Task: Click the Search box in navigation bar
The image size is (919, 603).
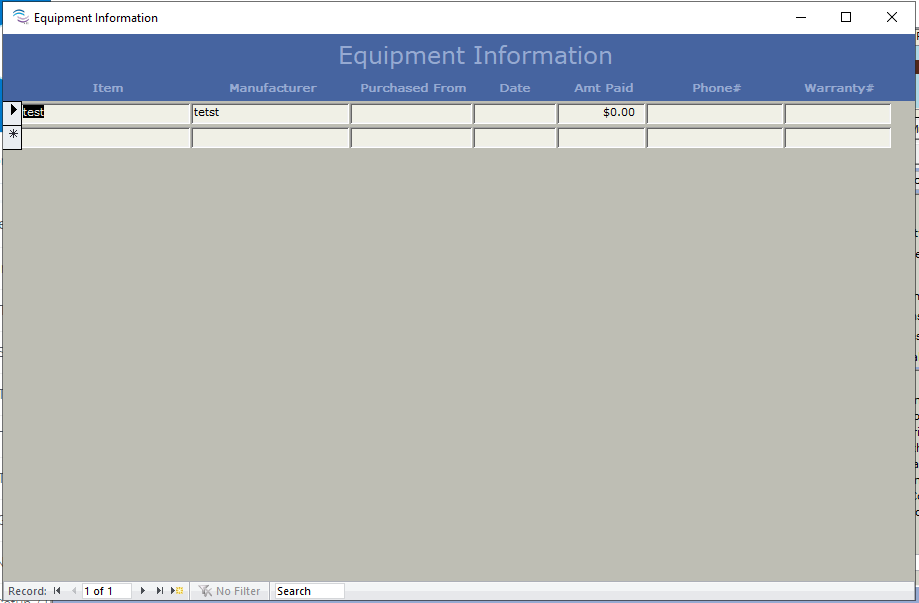Action: click(x=309, y=591)
